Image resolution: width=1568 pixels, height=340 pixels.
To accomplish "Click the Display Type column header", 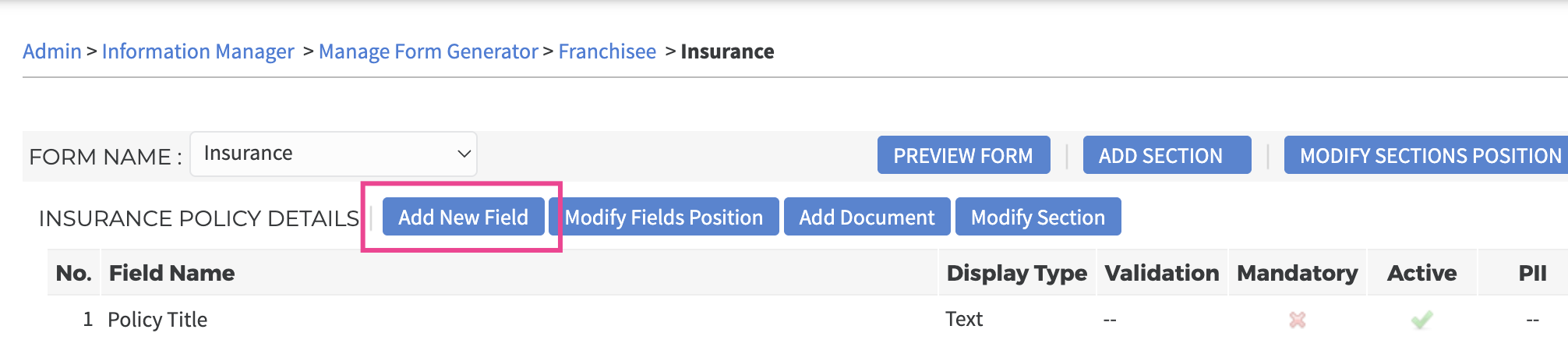I will [1016, 273].
